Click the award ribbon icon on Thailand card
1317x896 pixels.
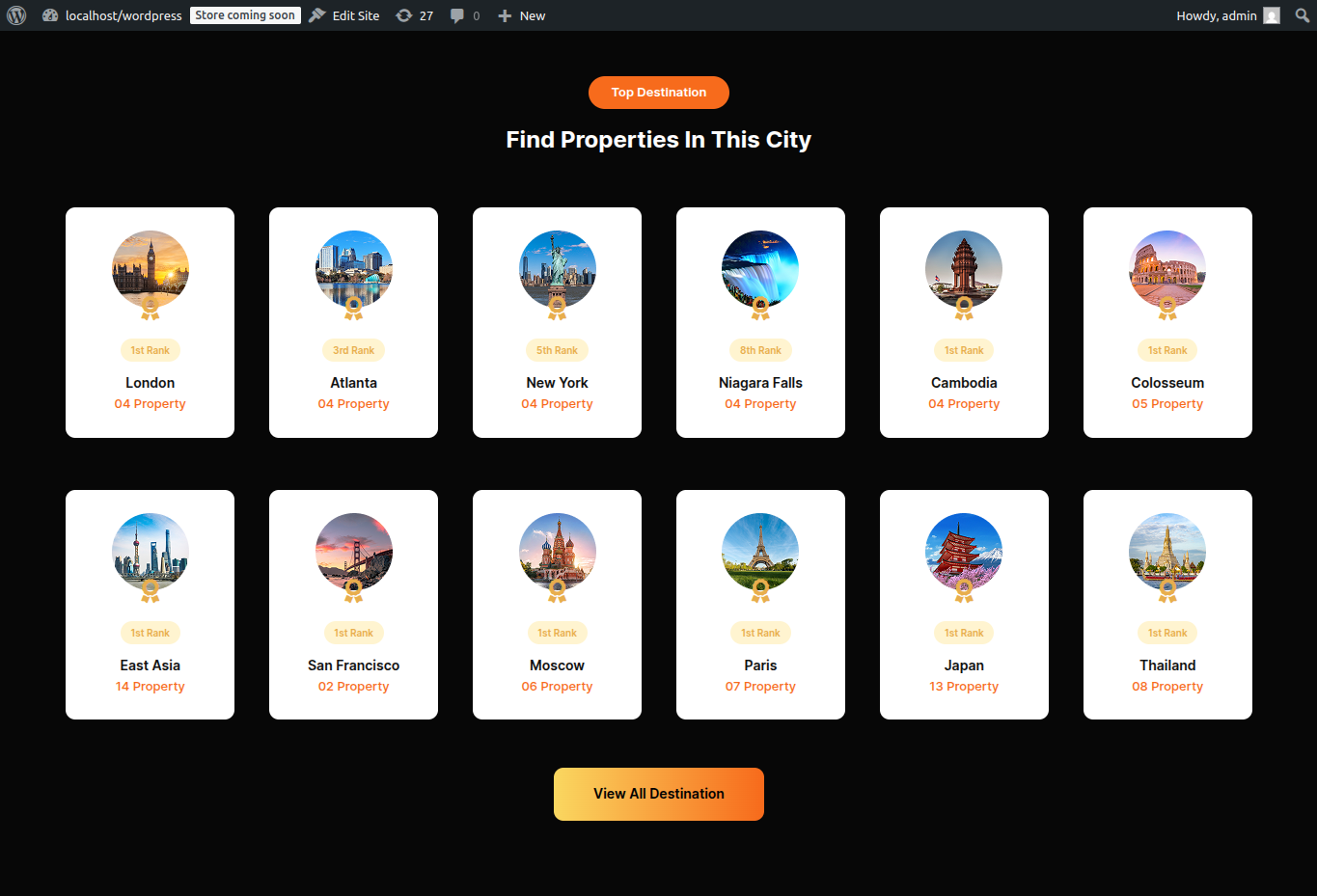pos(1167,591)
